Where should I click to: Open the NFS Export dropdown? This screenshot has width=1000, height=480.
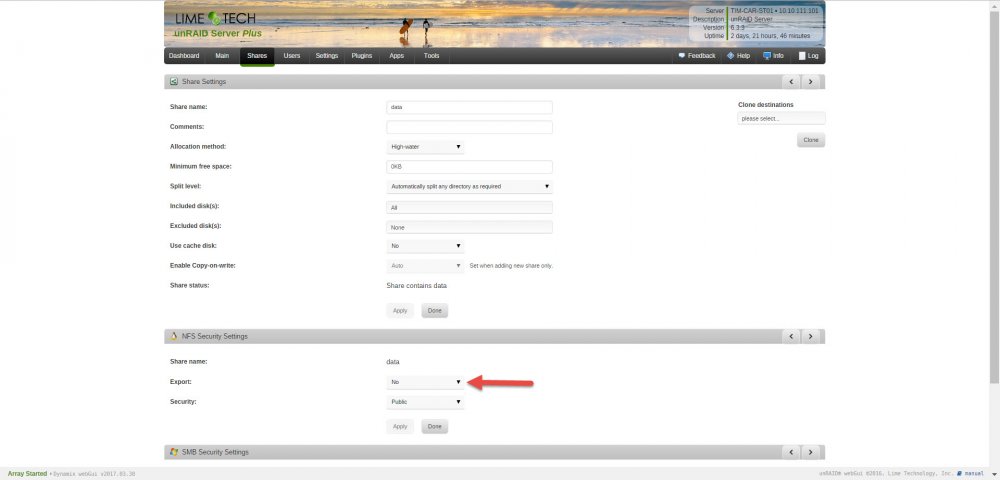click(425, 382)
